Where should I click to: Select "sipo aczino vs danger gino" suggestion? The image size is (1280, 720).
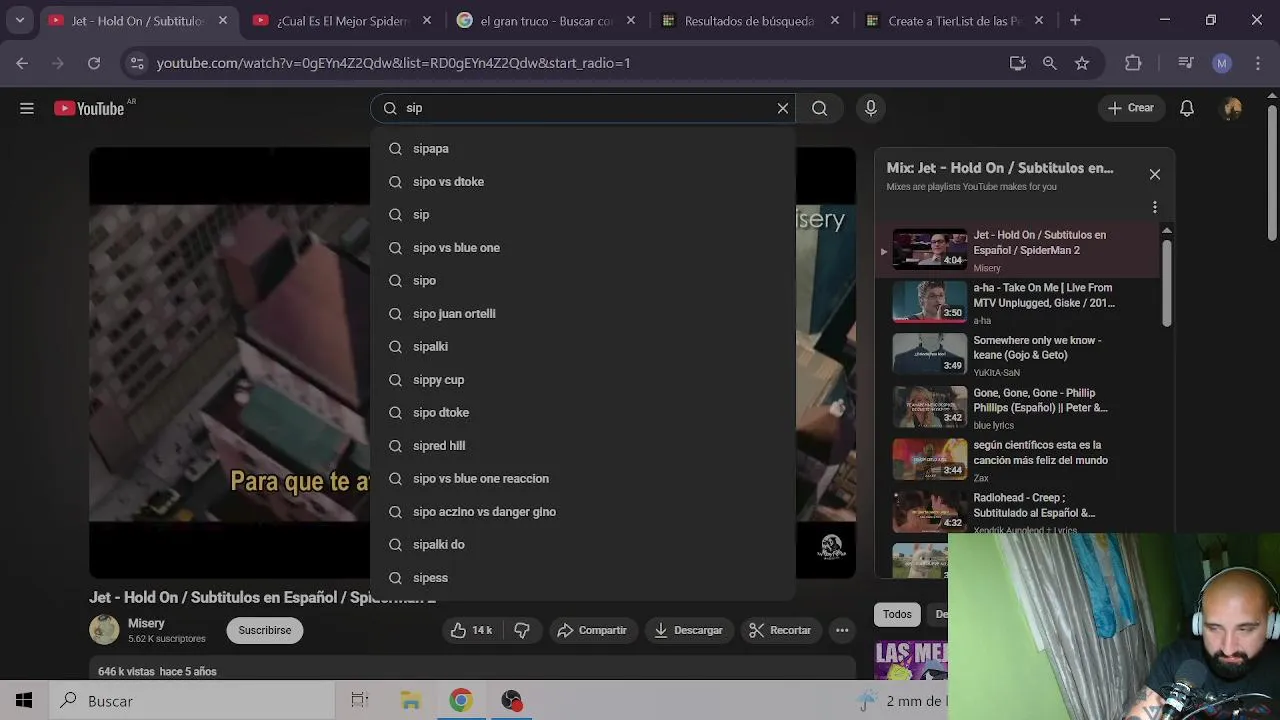(583, 511)
